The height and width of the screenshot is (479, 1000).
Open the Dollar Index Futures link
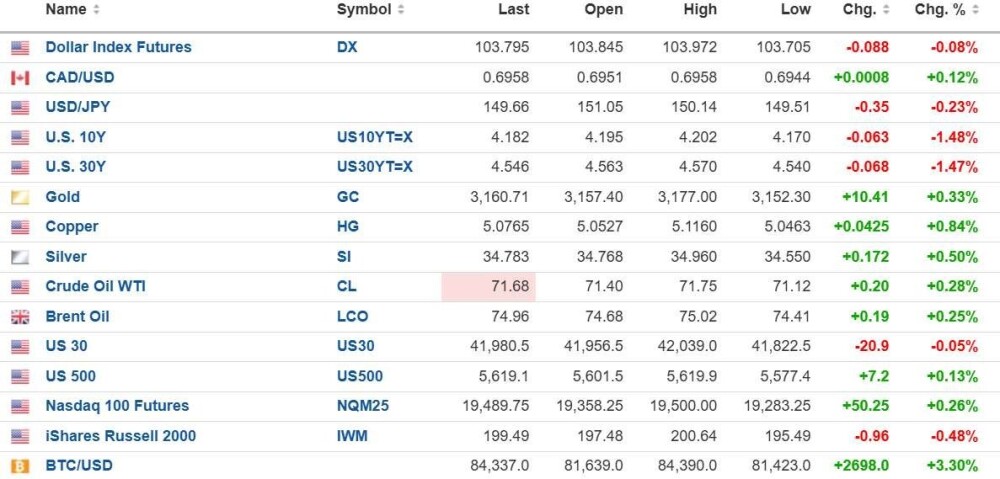tap(118, 47)
